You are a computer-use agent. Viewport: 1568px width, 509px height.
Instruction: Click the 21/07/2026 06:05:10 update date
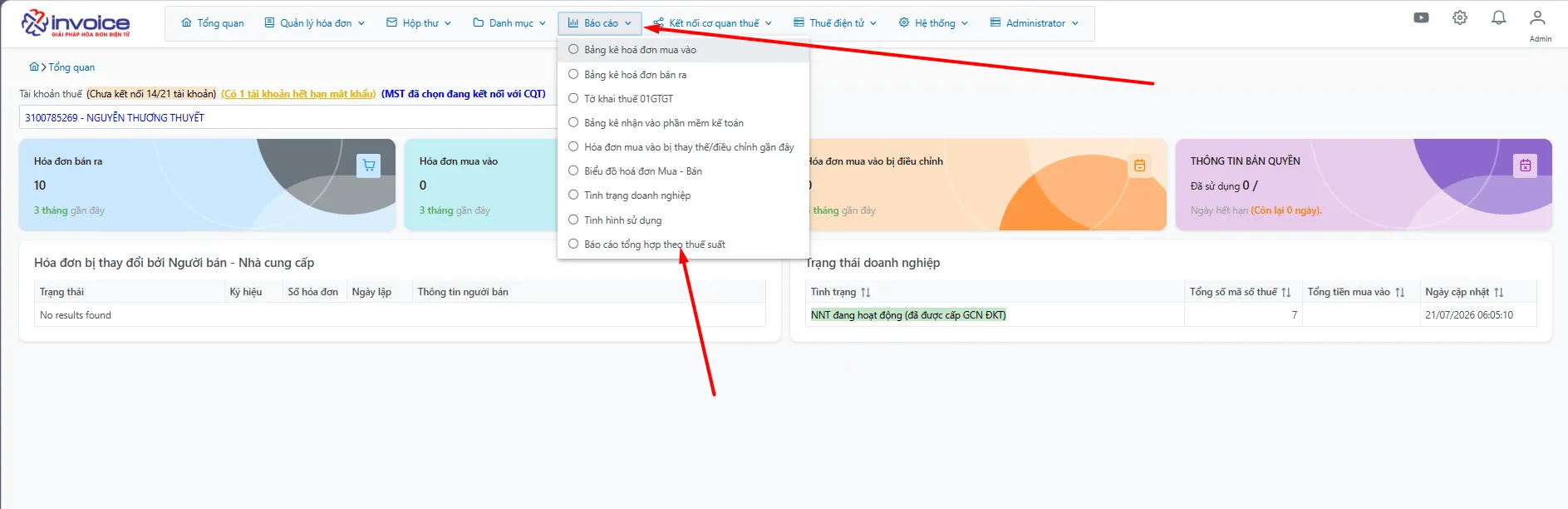point(1469,315)
